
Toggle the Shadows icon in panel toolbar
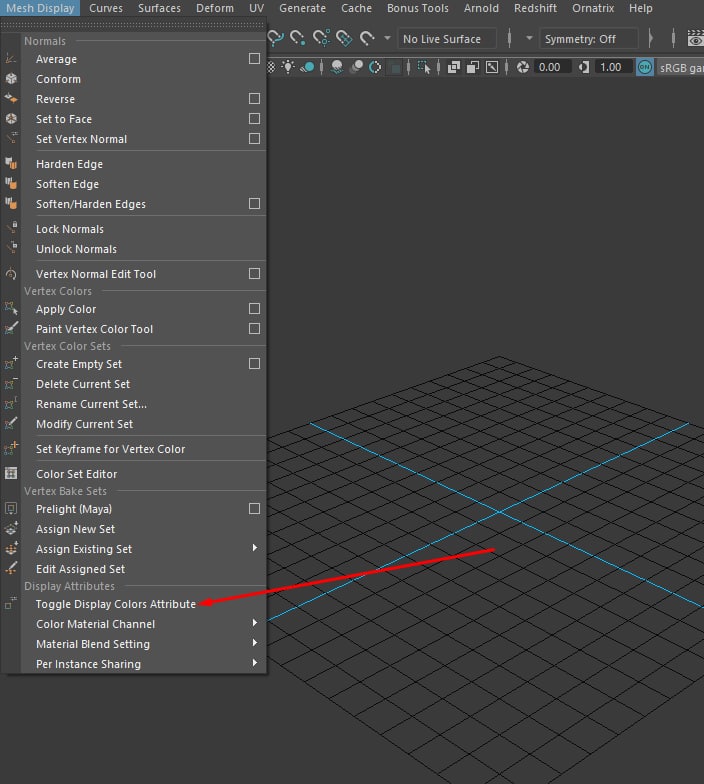[x=307, y=67]
